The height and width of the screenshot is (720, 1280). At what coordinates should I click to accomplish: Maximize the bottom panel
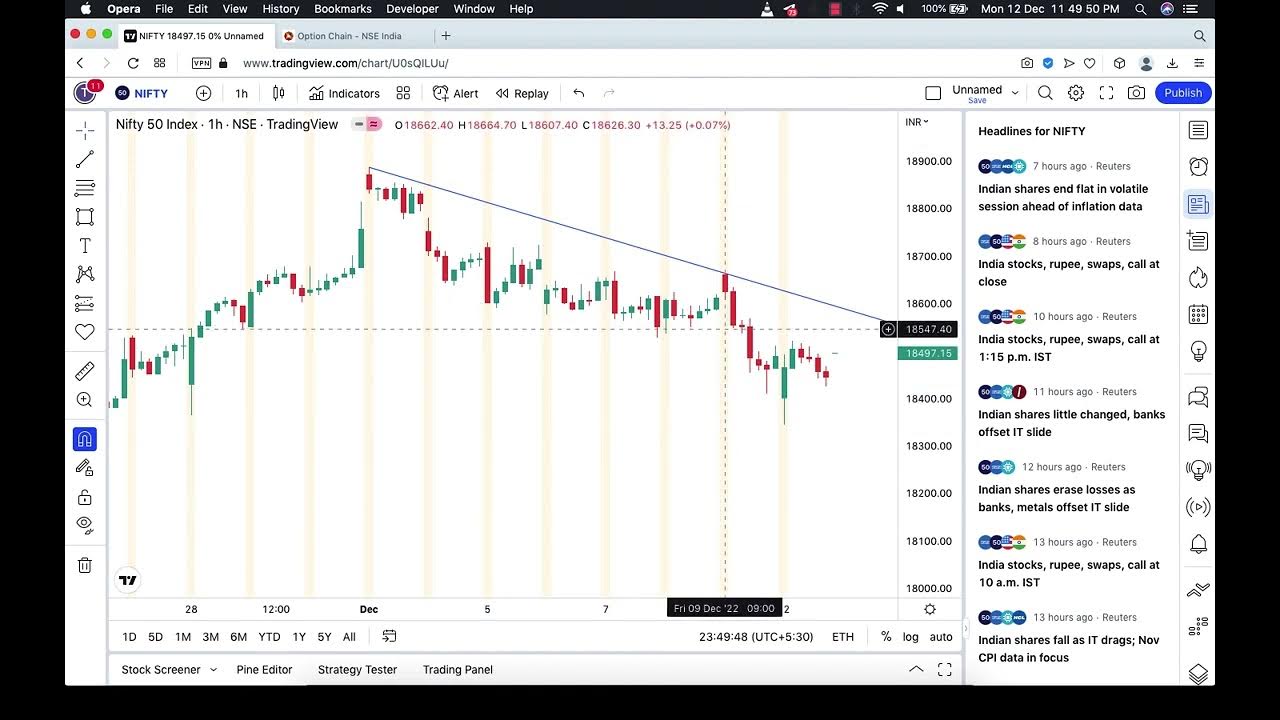(x=944, y=670)
